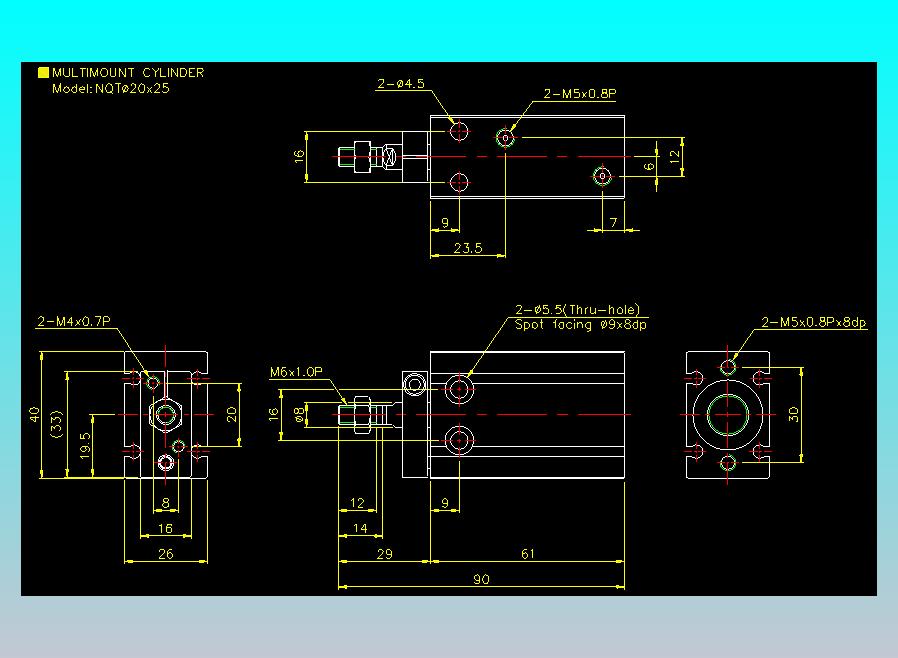Select the "2-M4x0.7P" thread callout
898x658 pixels.
74,321
